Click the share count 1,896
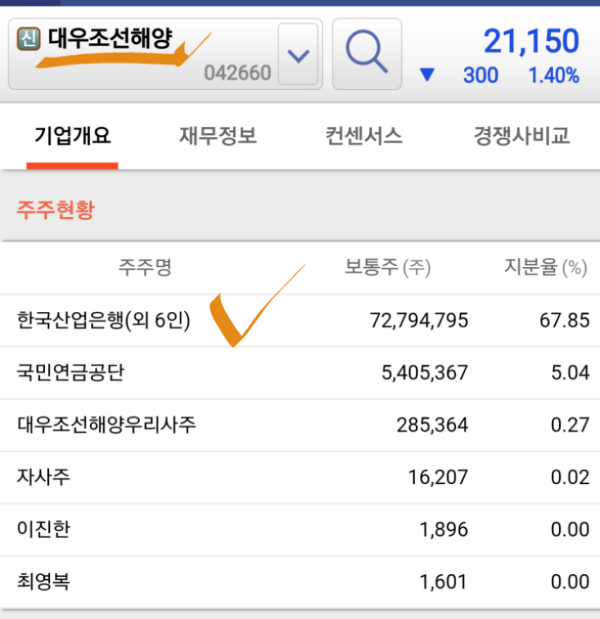 [443, 529]
